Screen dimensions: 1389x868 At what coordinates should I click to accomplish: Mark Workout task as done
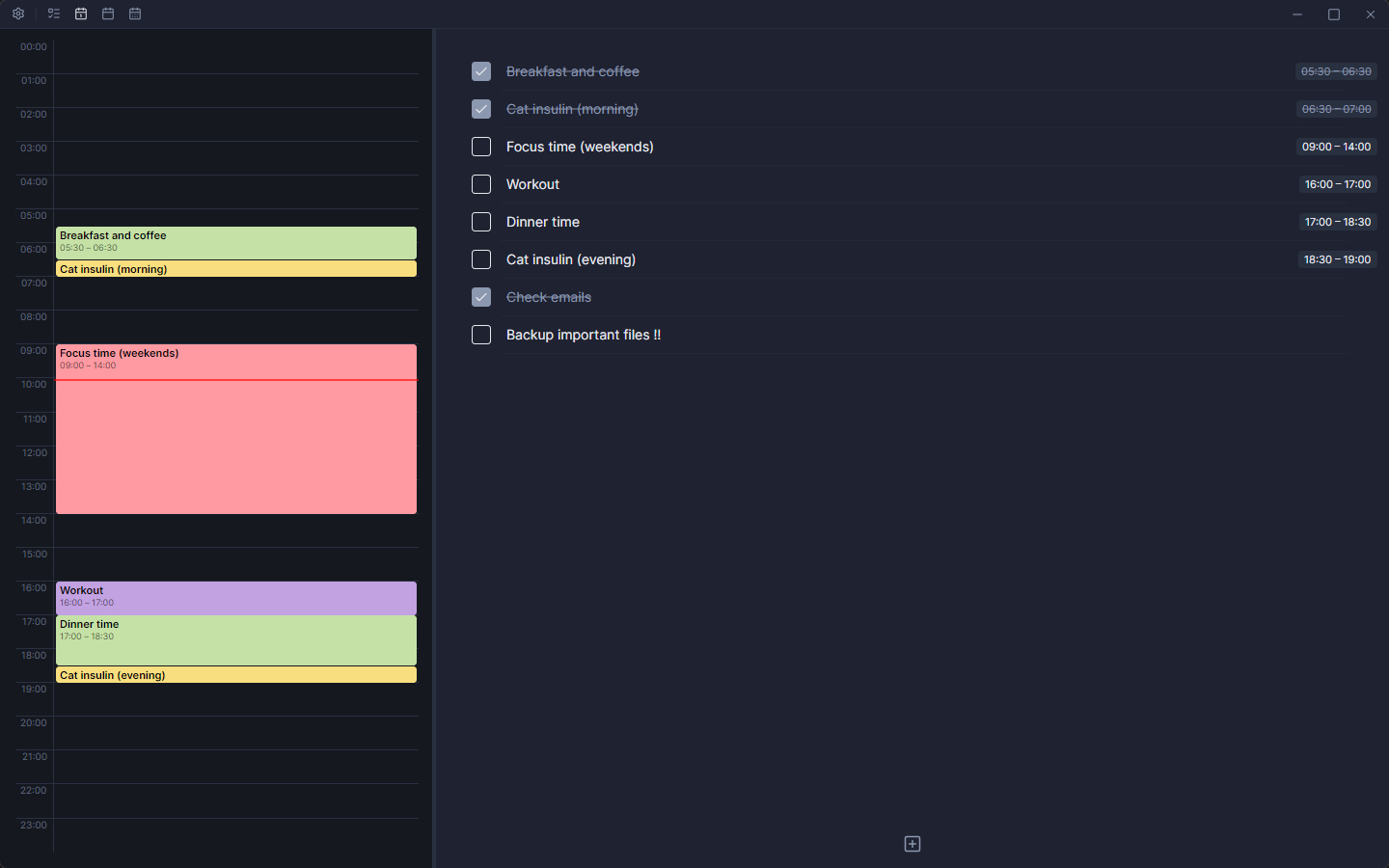click(x=481, y=184)
